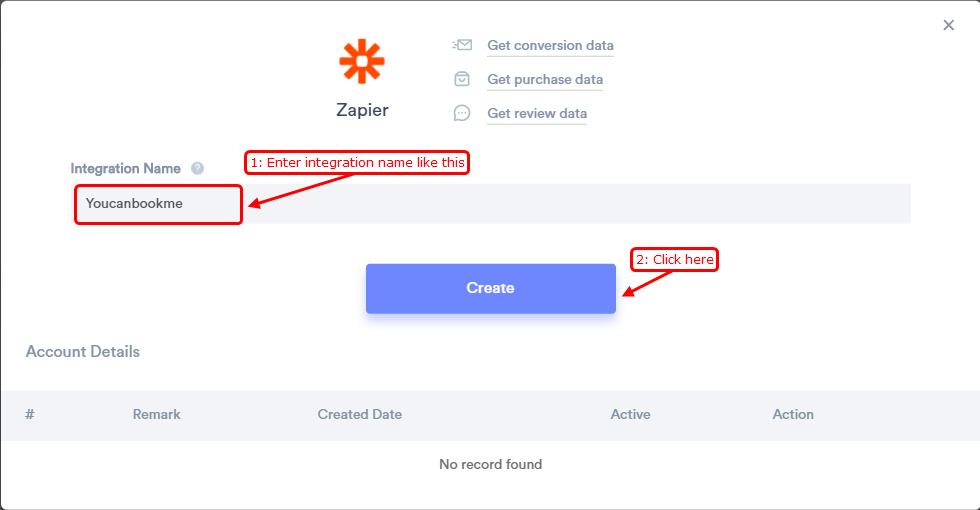
Task: Open the Get conversion data link
Action: point(550,46)
